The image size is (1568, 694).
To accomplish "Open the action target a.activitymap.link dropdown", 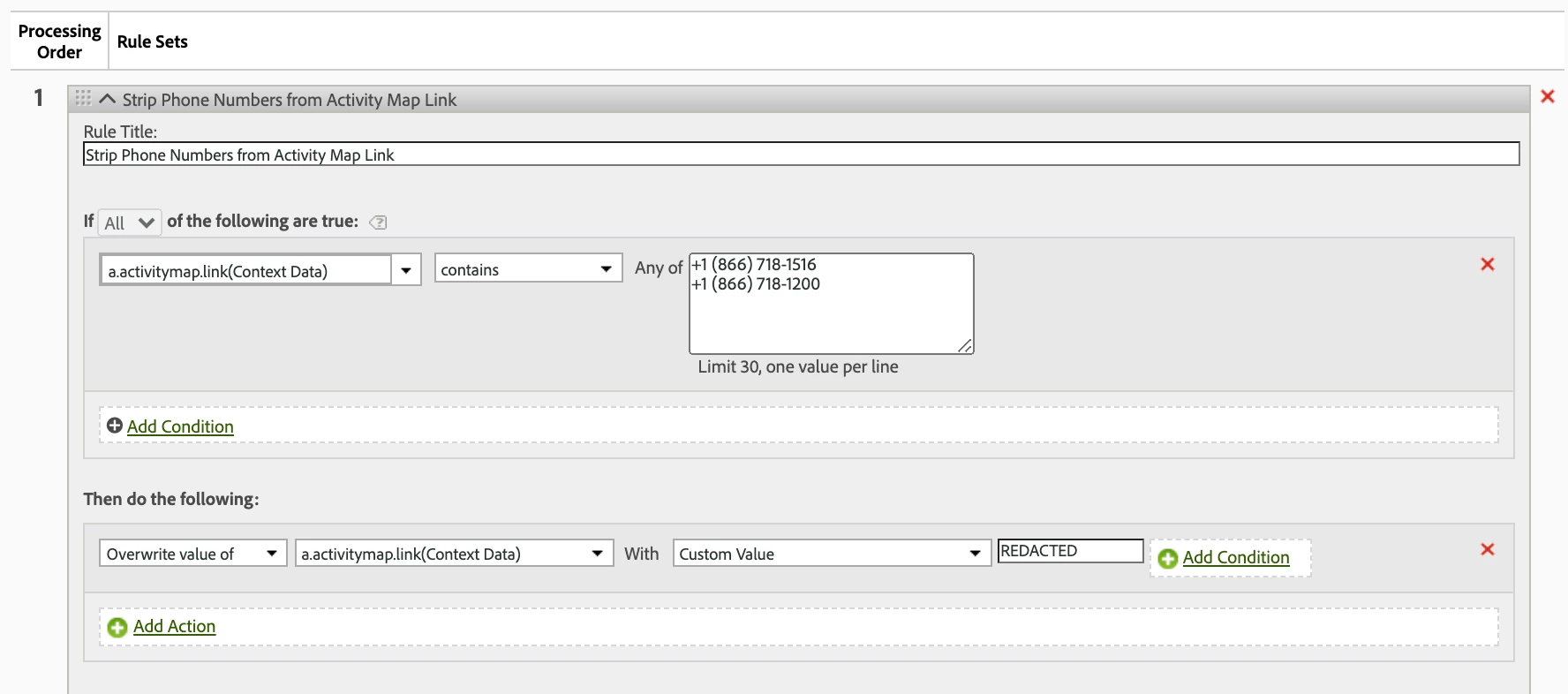I will [x=454, y=554].
